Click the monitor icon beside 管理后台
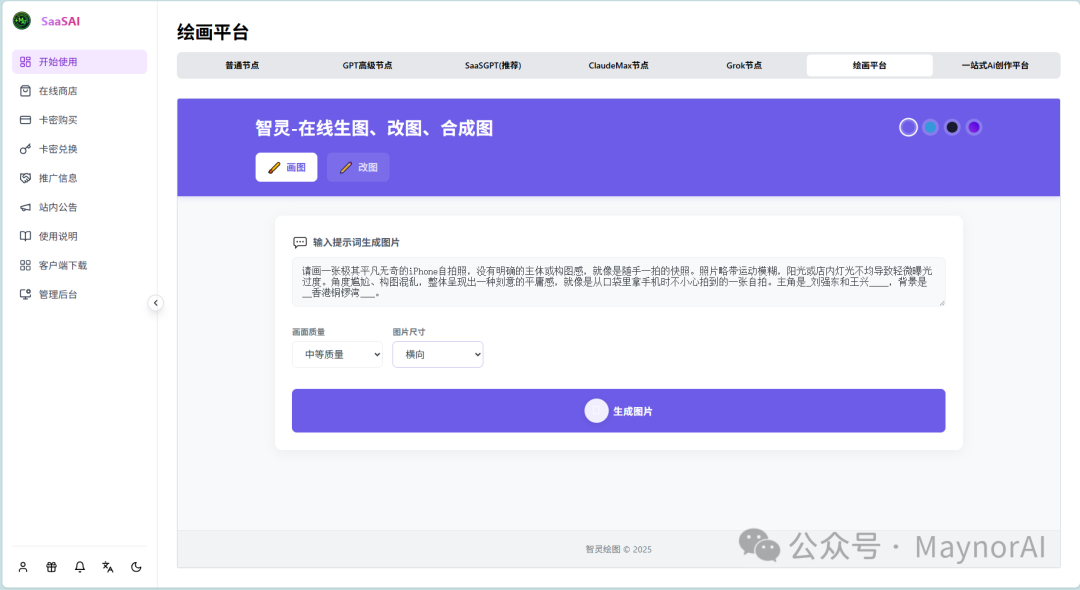The width and height of the screenshot is (1080, 590). (25, 295)
